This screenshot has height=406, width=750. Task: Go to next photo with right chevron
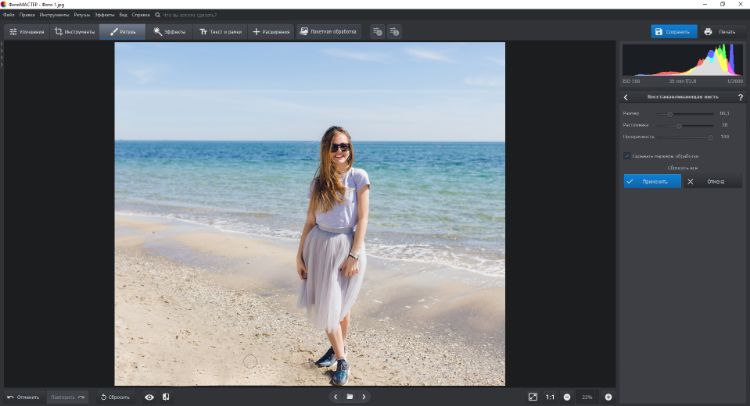tap(364, 397)
